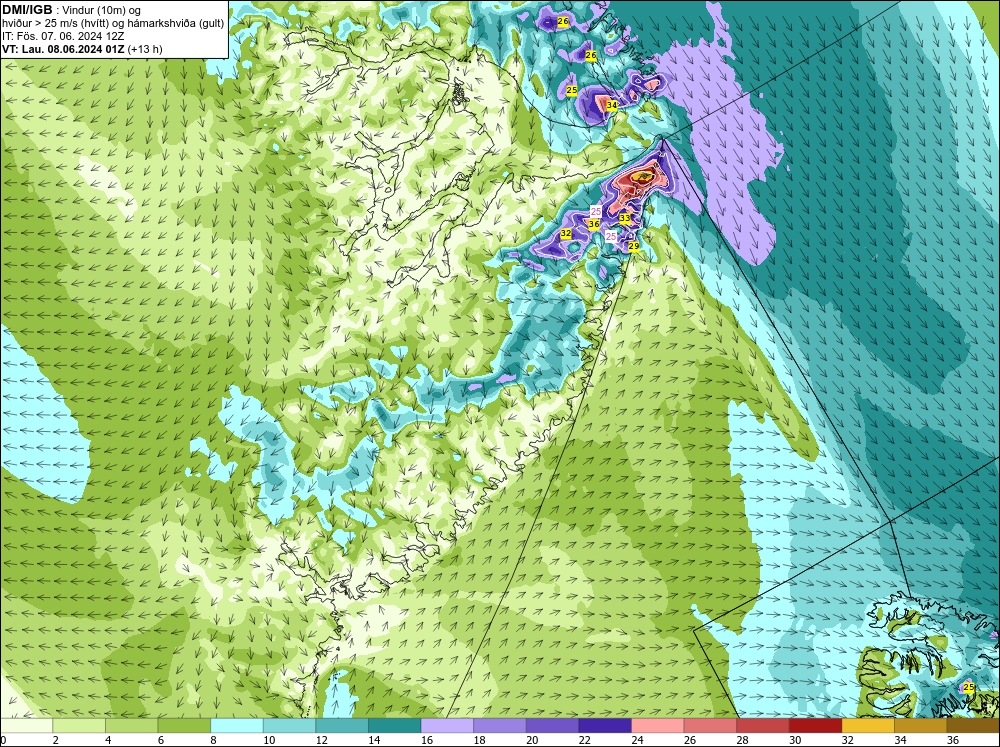Viewport: 1000px width, 747px height.
Task: Click the 2–4 m/s light green legend swatch
Action: 79,725
